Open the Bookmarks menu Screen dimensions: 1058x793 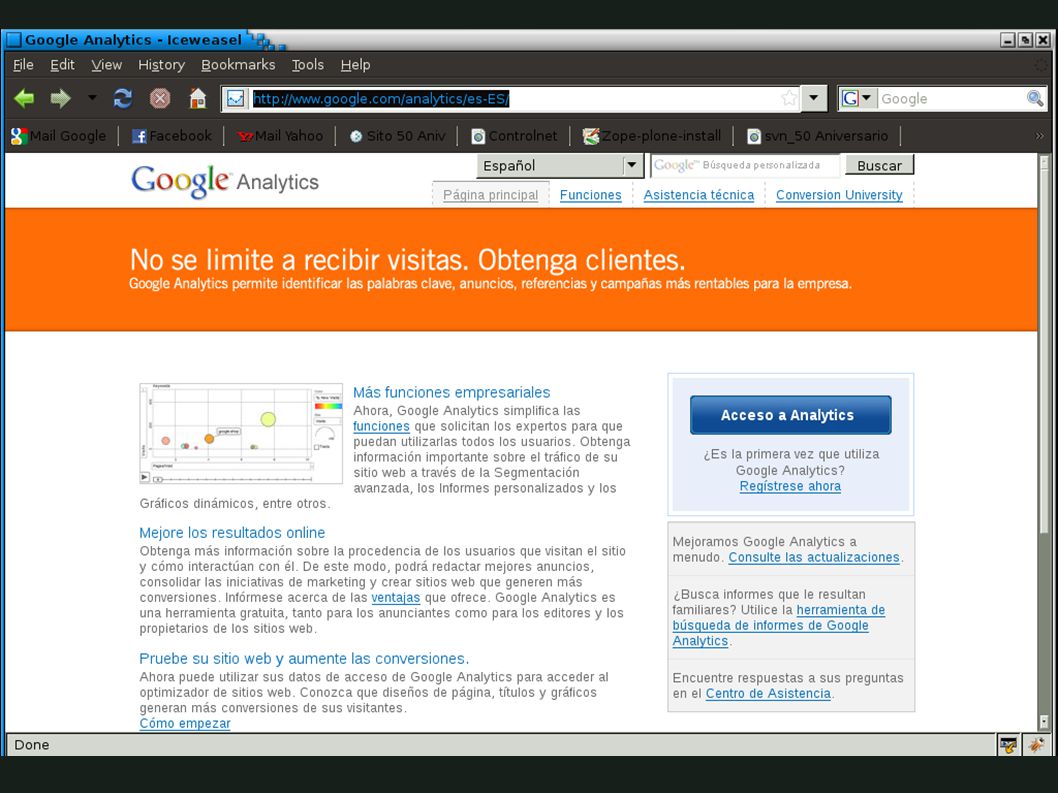coord(238,65)
